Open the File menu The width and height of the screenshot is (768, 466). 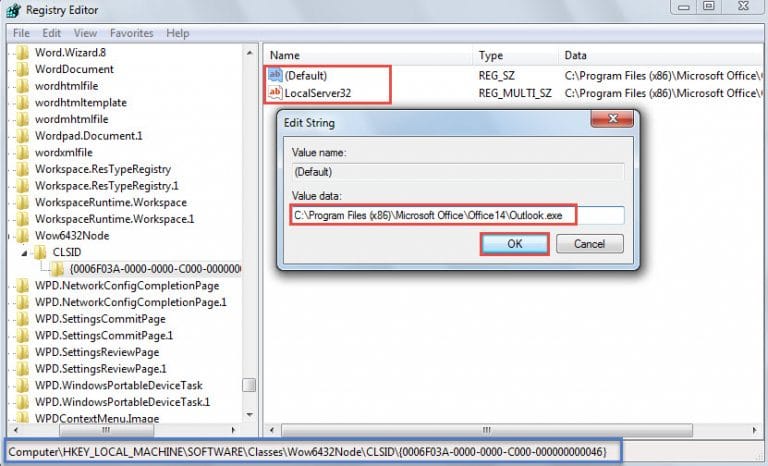pos(21,33)
